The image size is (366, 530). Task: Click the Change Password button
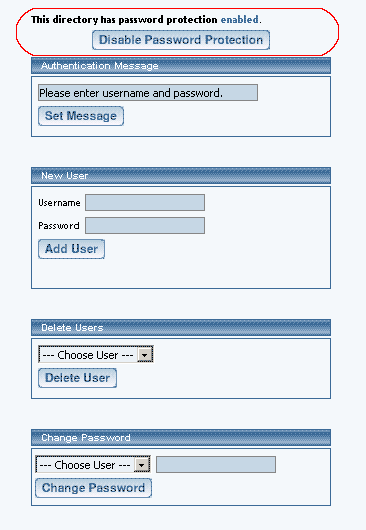[93, 488]
